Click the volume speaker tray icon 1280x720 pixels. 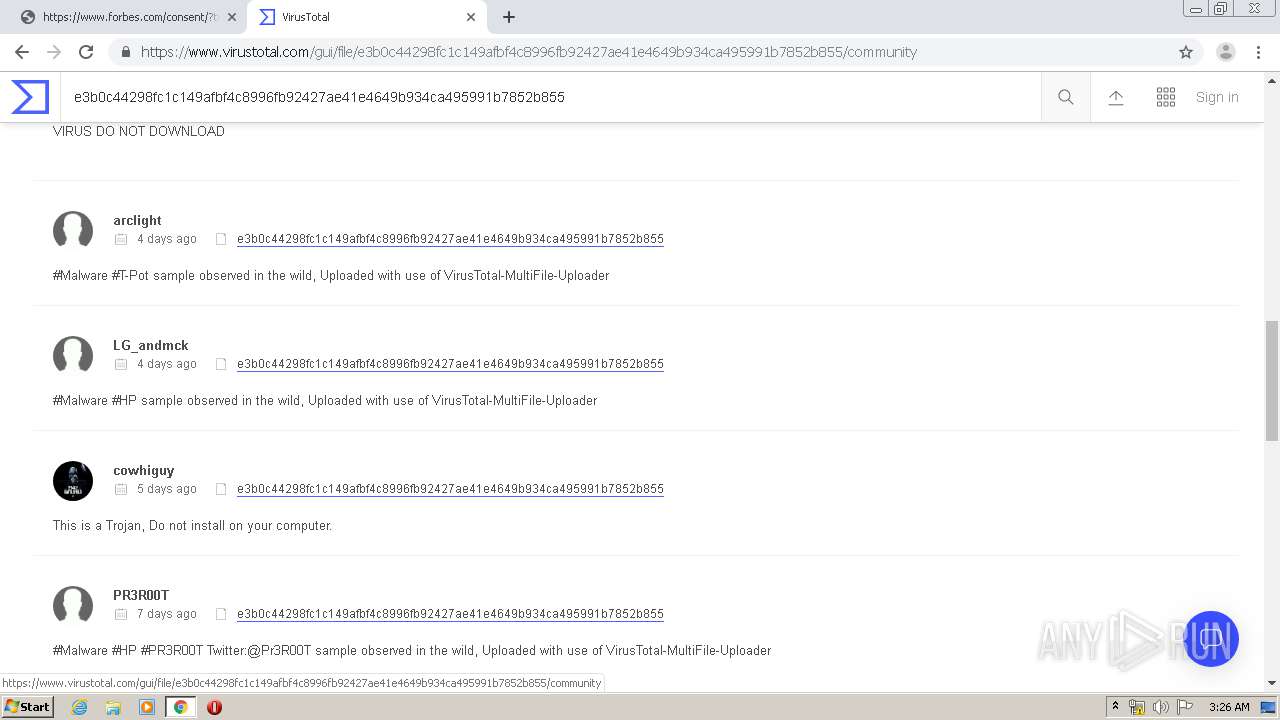[1160, 707]
